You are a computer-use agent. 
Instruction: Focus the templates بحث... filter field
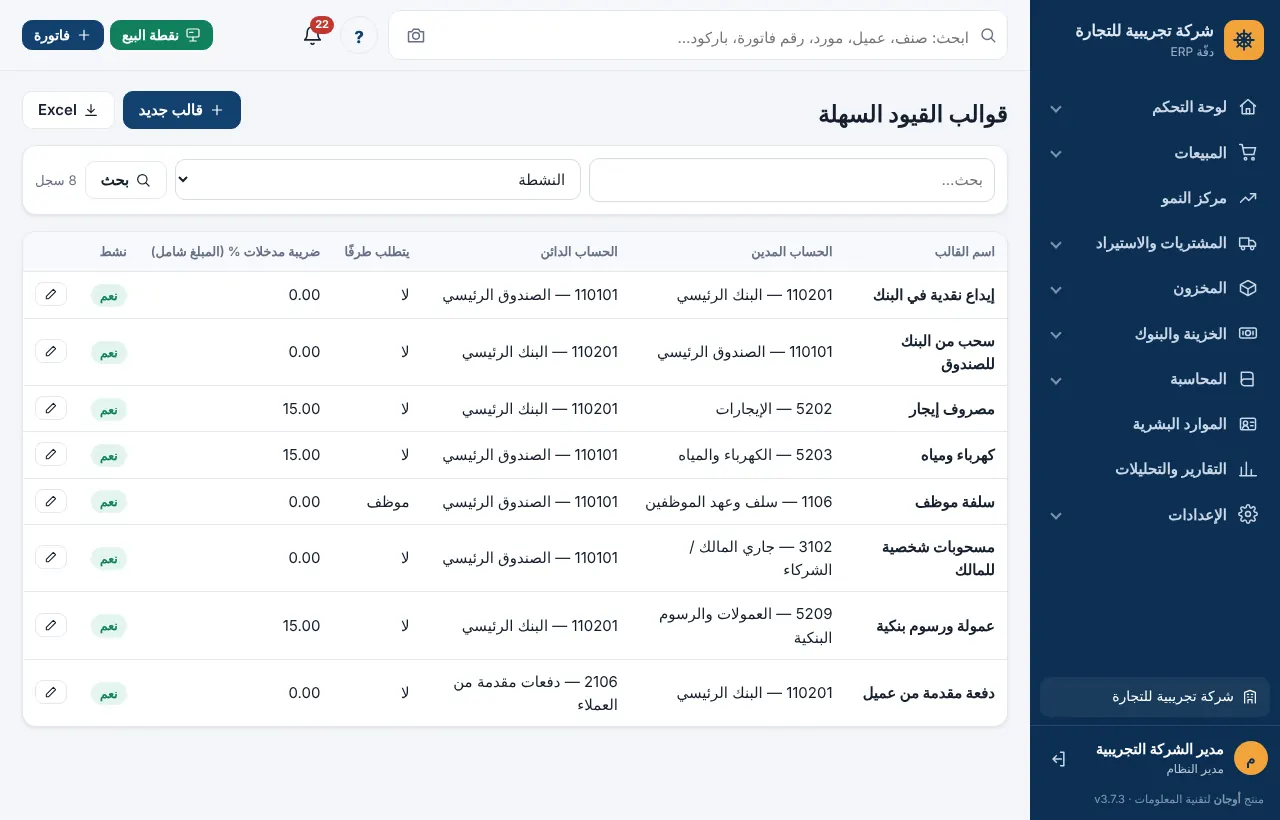coord(792,180)
